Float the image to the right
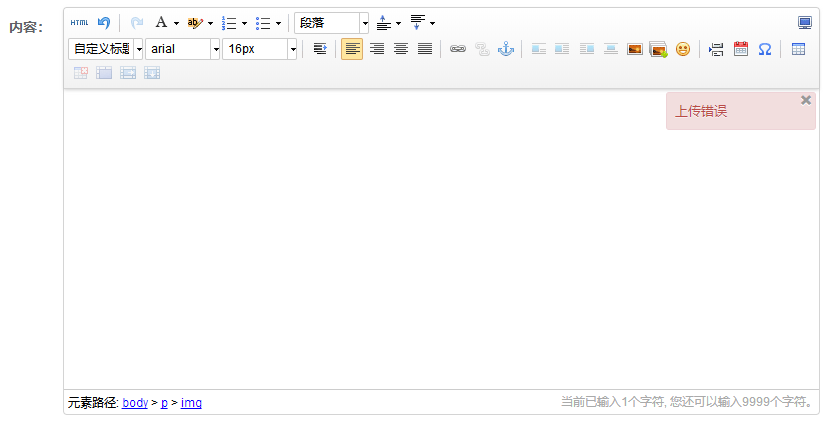The height and width of the screenshot is (424, 823). coord(587,49)
